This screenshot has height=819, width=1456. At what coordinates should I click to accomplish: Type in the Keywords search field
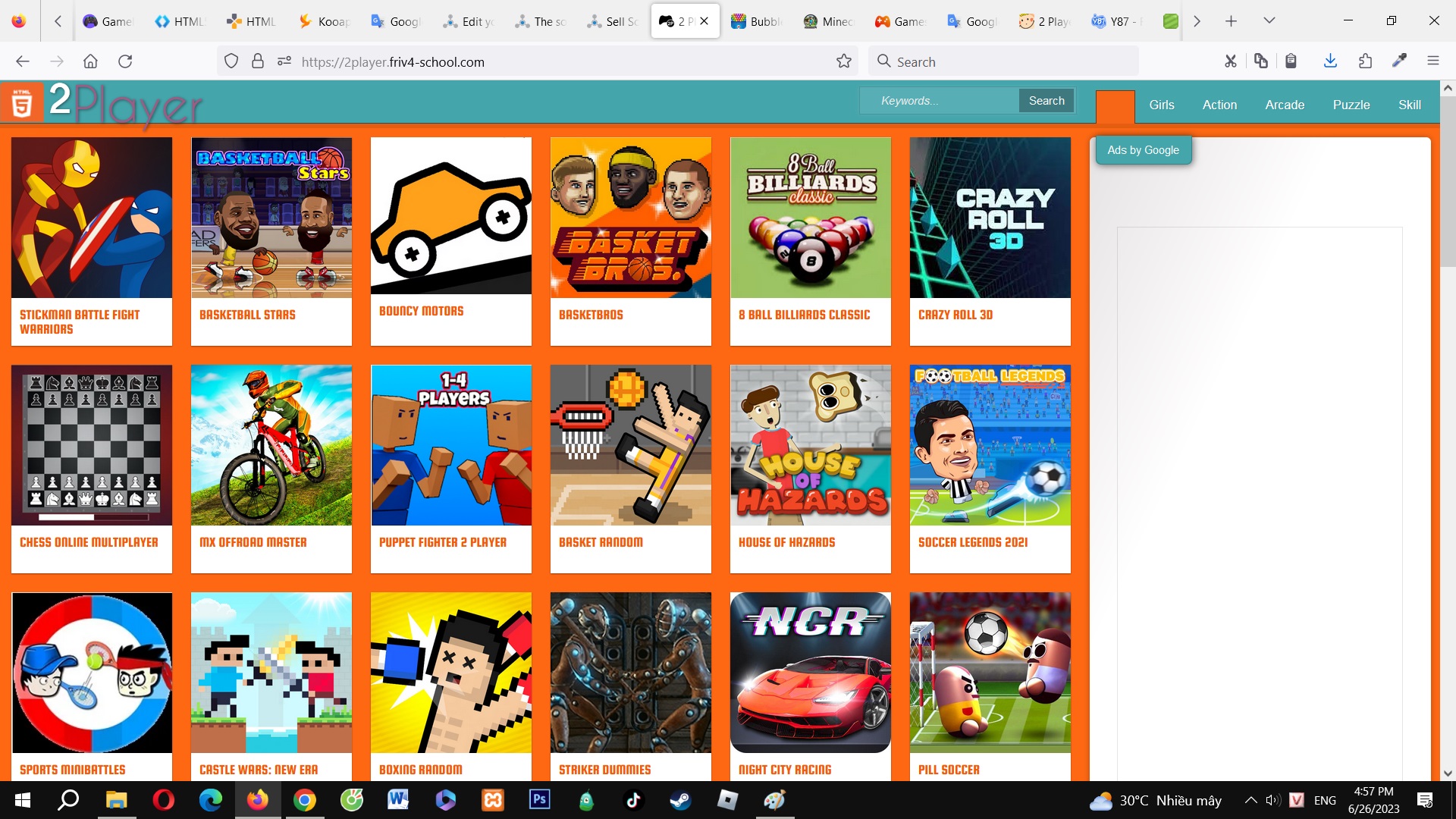click(x=939, y=101)
